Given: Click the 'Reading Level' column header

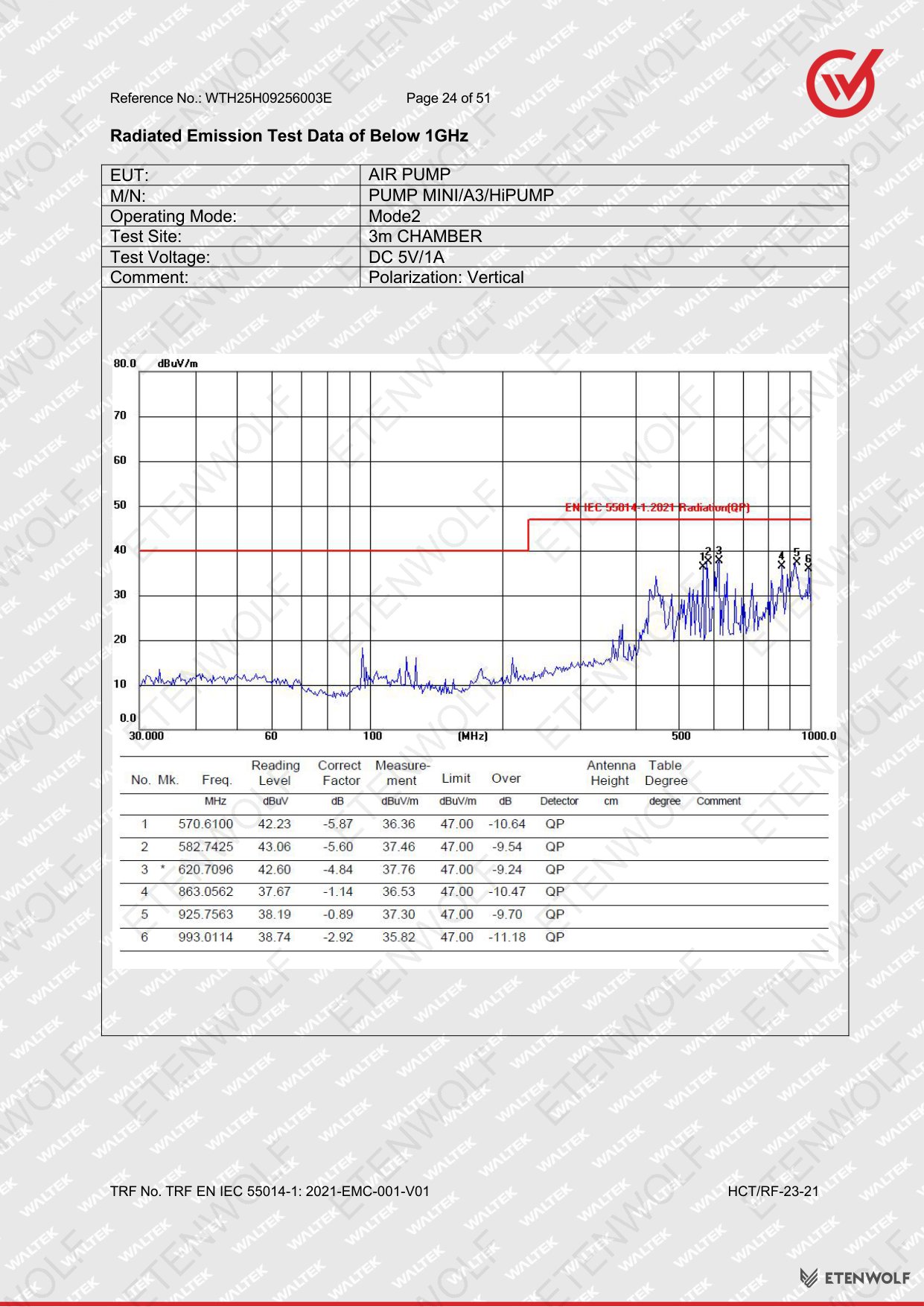Looking at the screenshot, I should (275, 773).
